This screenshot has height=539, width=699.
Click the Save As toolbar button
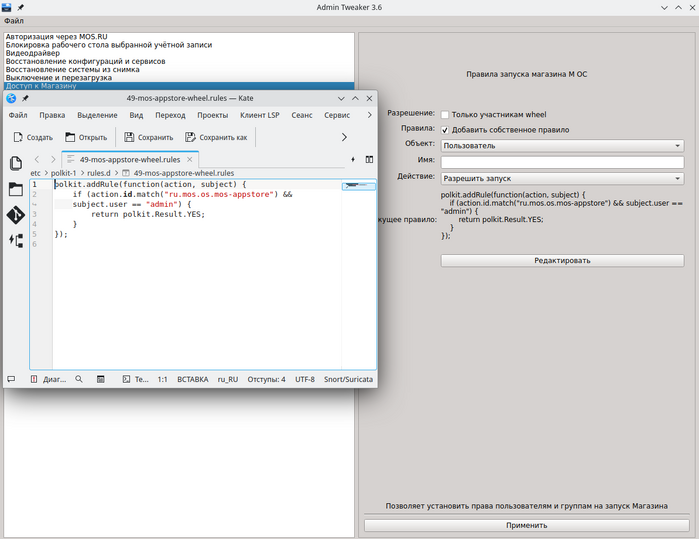pos(215,137)
